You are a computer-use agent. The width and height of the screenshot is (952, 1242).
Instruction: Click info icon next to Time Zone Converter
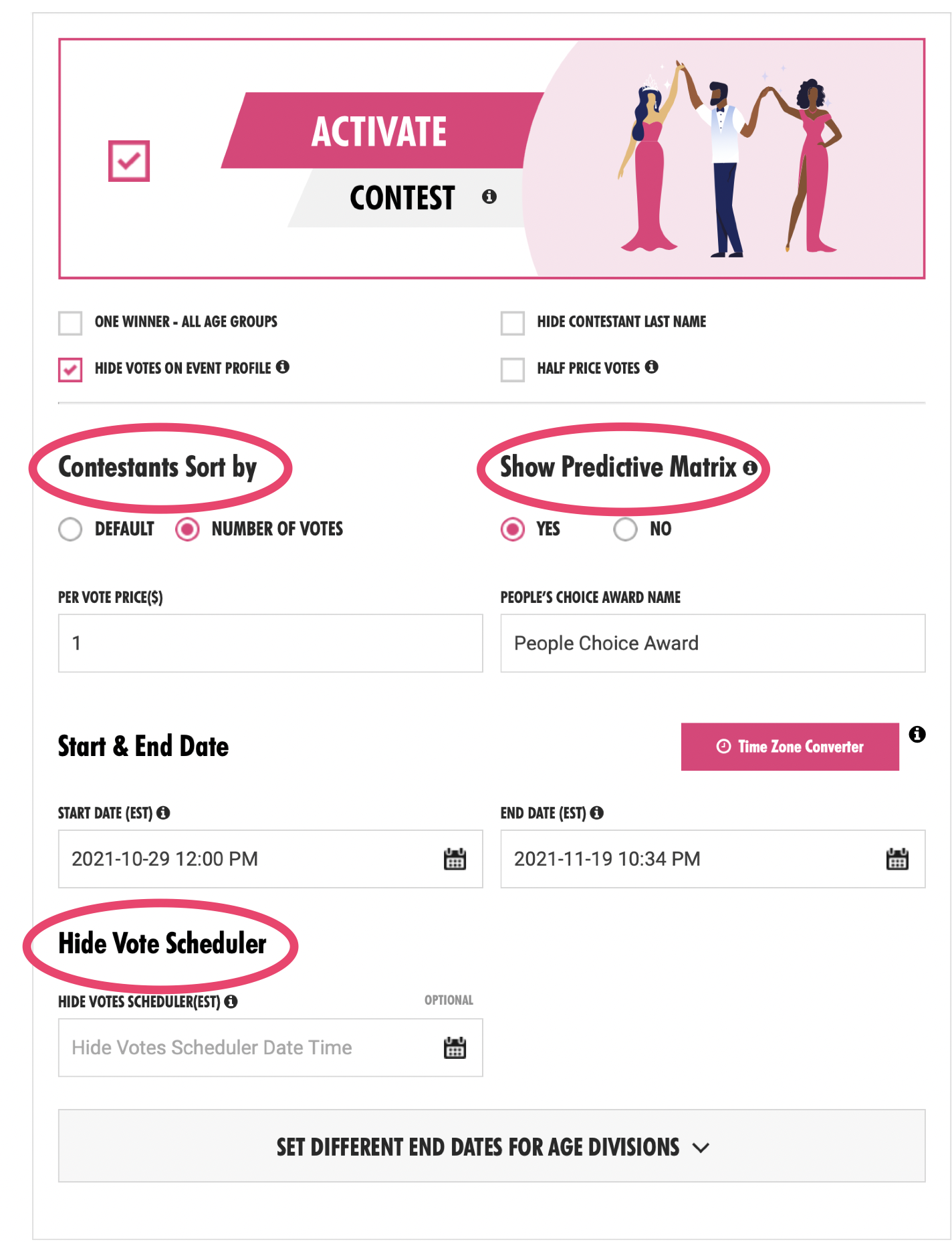(917, 735)
